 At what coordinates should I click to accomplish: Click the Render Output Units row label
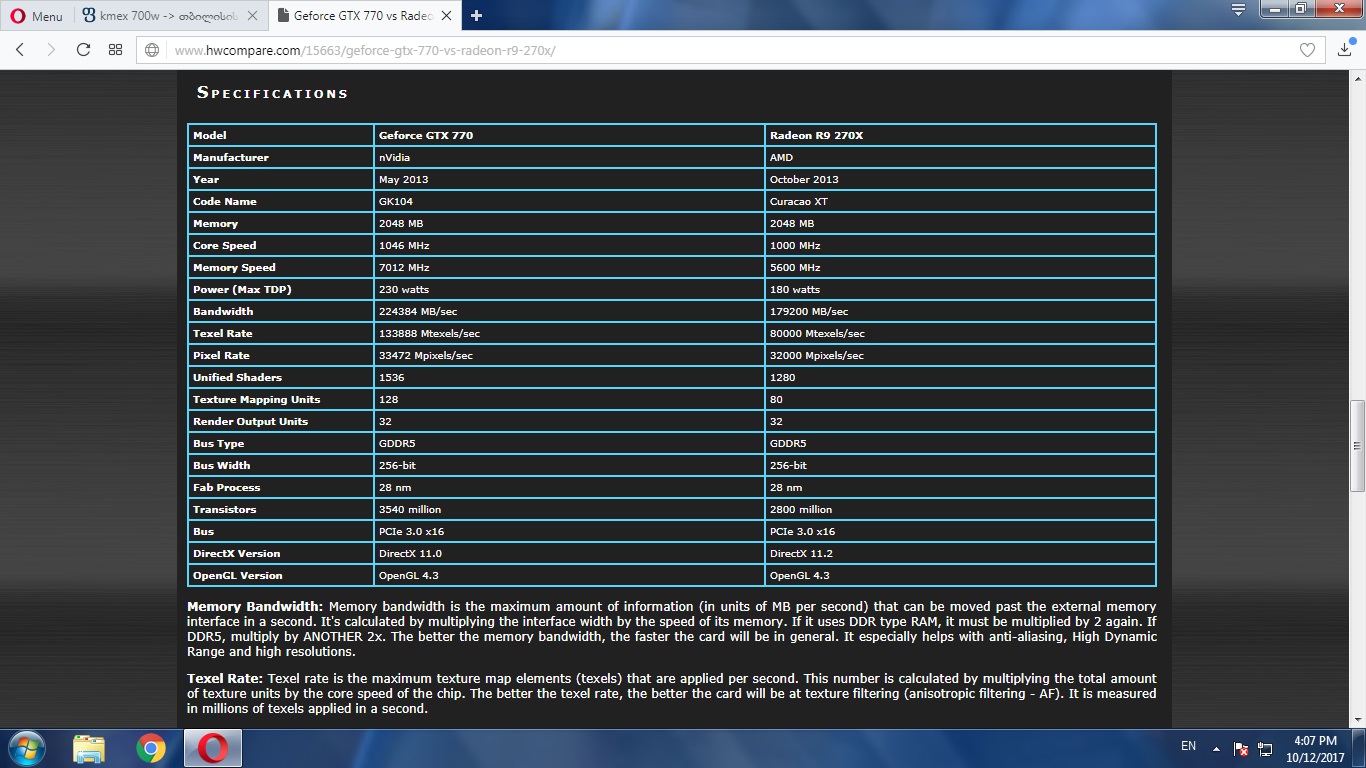coord(251,421)
